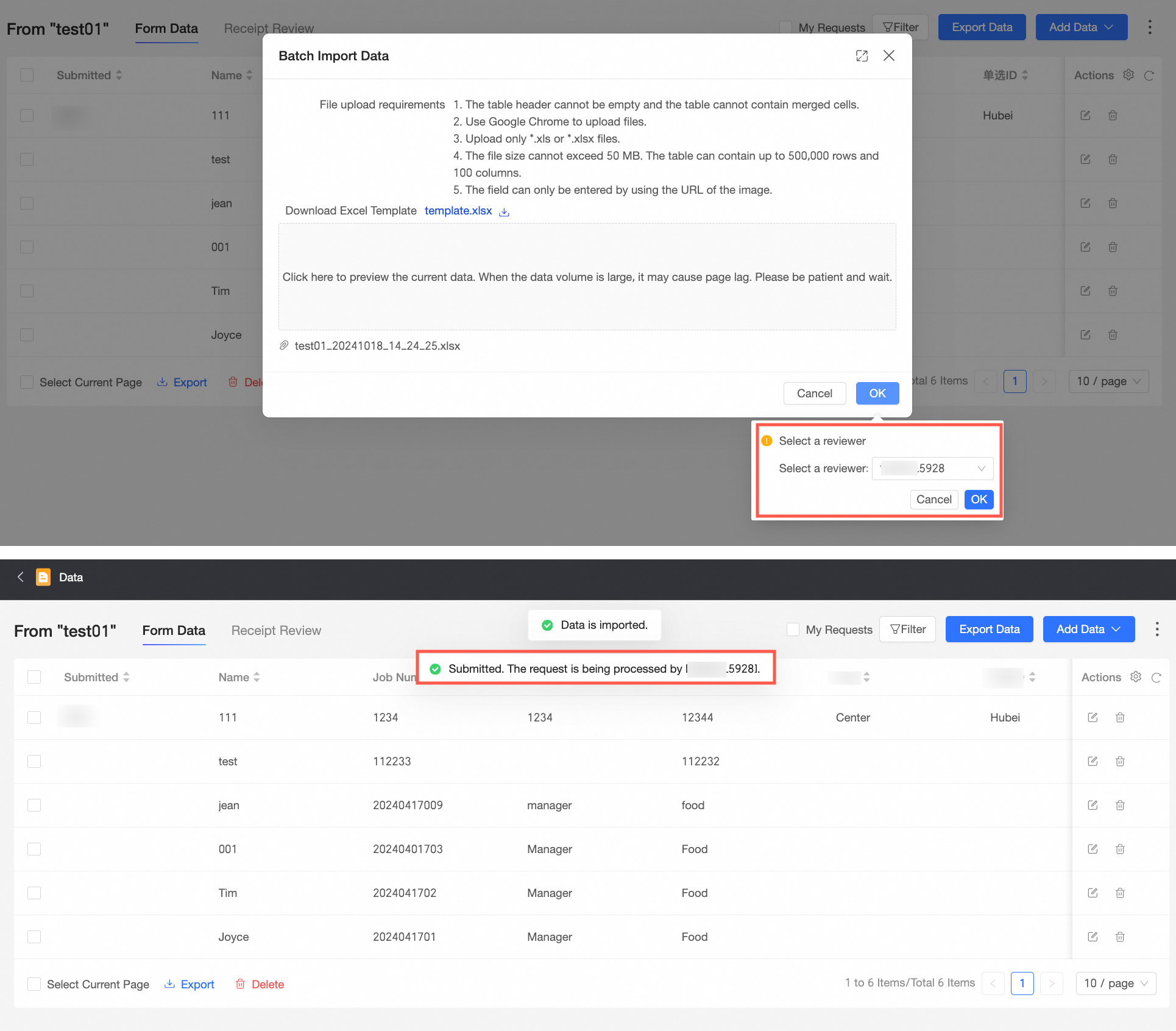
Task: Open the Add Data dropdown
Action: coord(1088,629)
